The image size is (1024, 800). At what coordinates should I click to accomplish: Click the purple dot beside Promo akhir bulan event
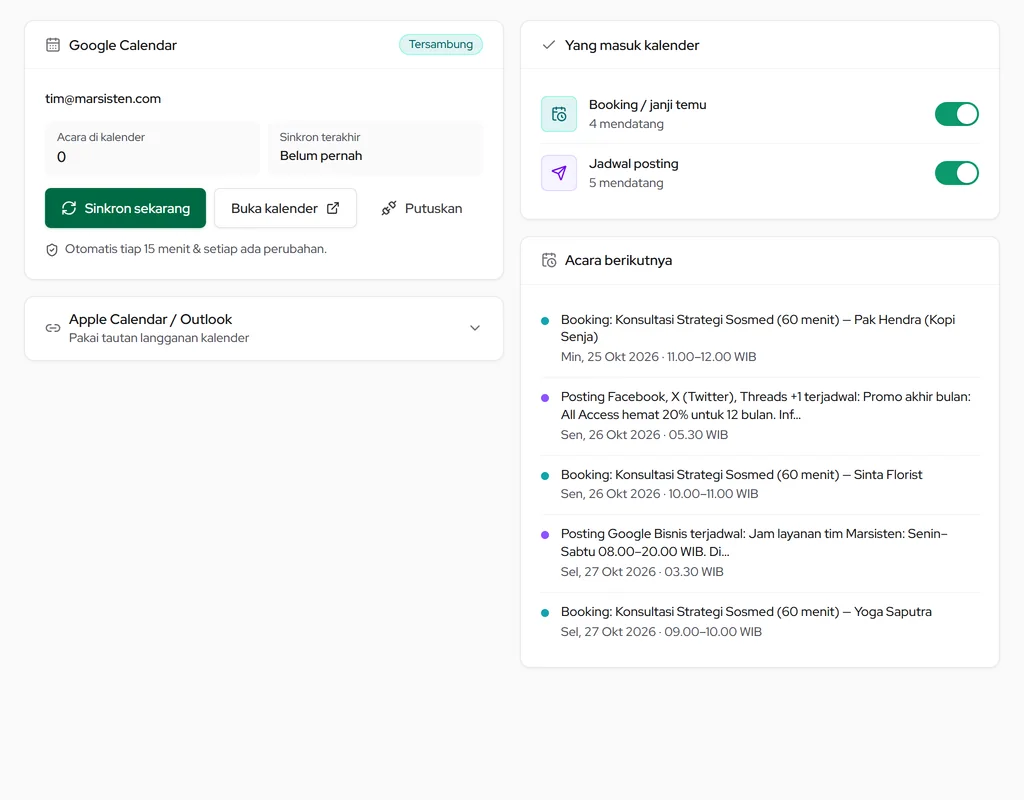[545, 398]
